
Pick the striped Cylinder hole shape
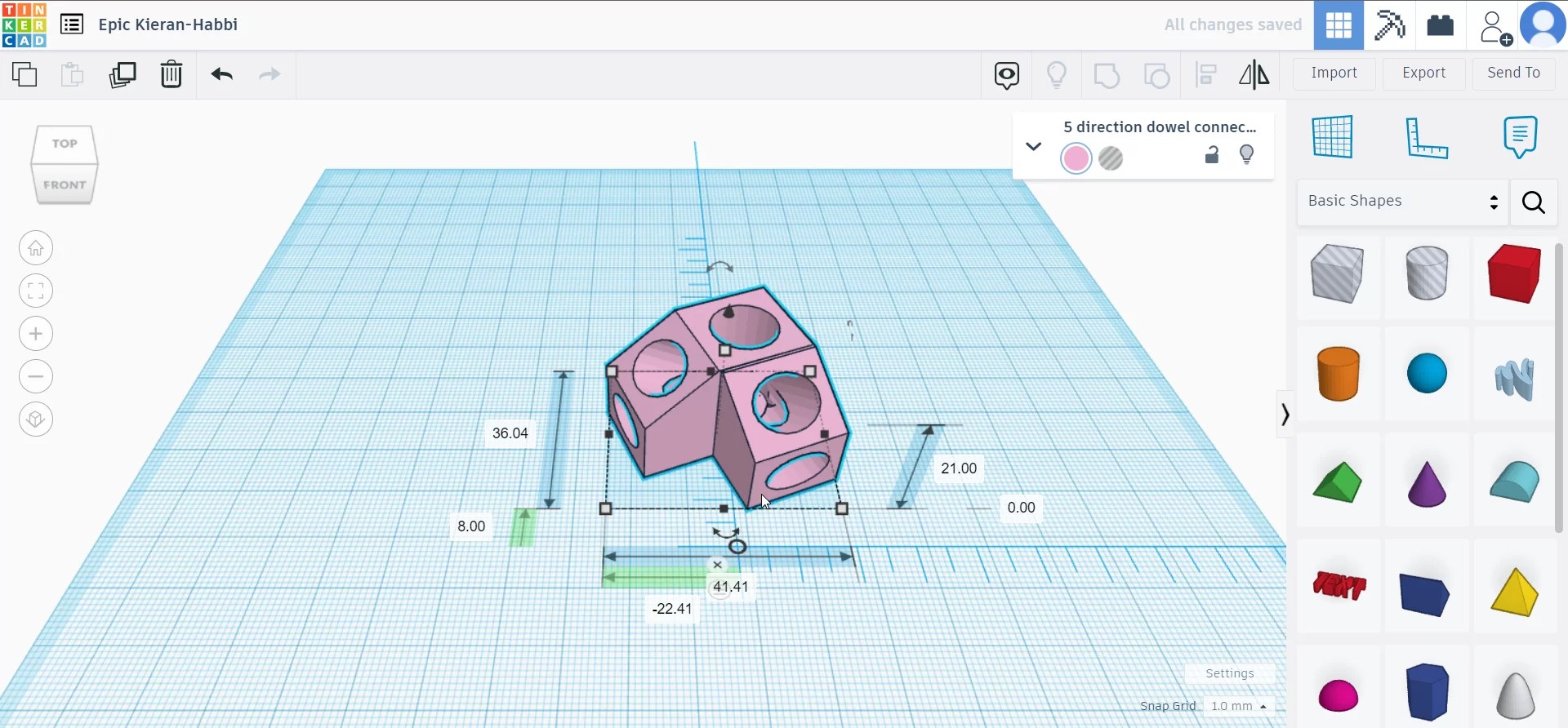(x=1427, y=274)
